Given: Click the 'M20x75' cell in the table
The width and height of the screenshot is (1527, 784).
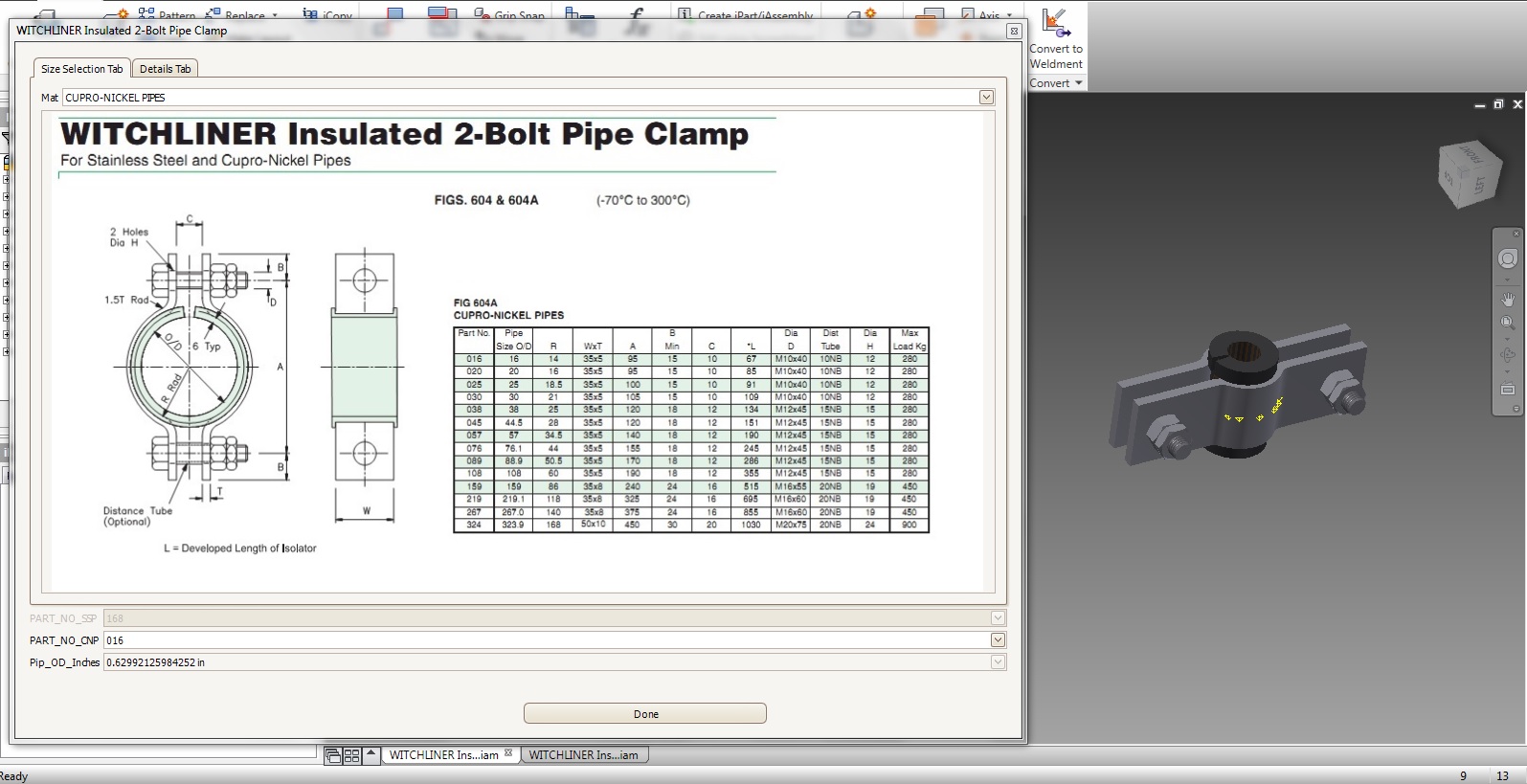Looking at the screenshot, I should (x=791, y=525).
